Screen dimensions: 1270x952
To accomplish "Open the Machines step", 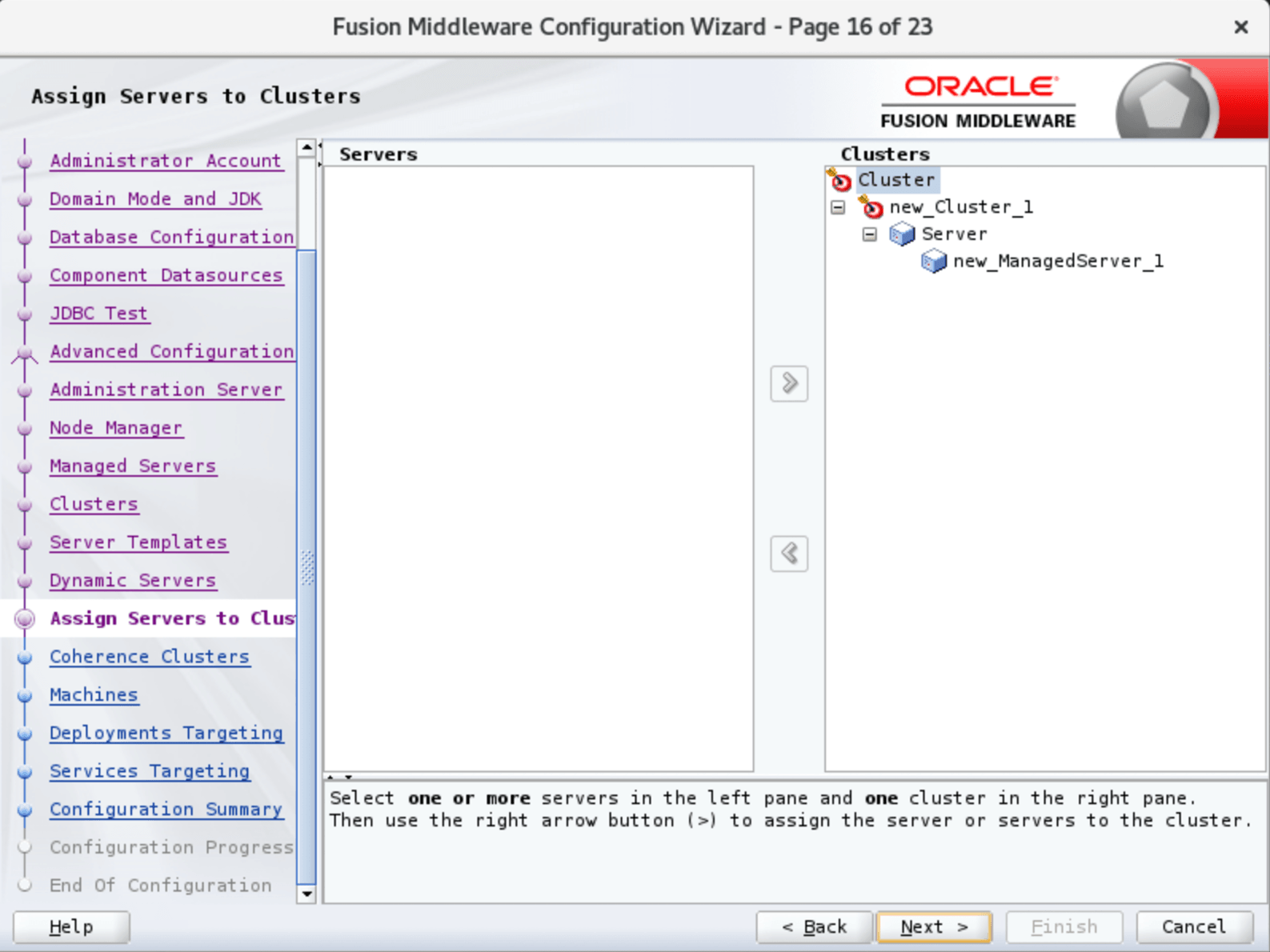I will tap(94, 695).
